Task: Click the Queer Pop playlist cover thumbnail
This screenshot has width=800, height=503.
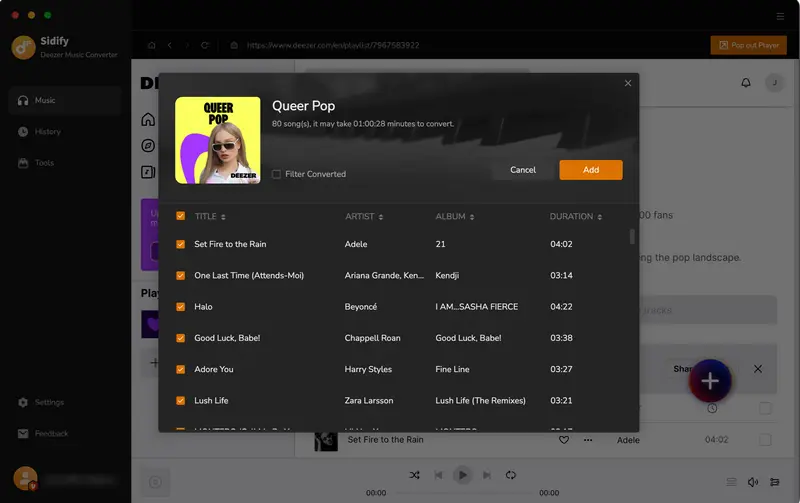Action: pyautogui.click(x=217, y=140)
